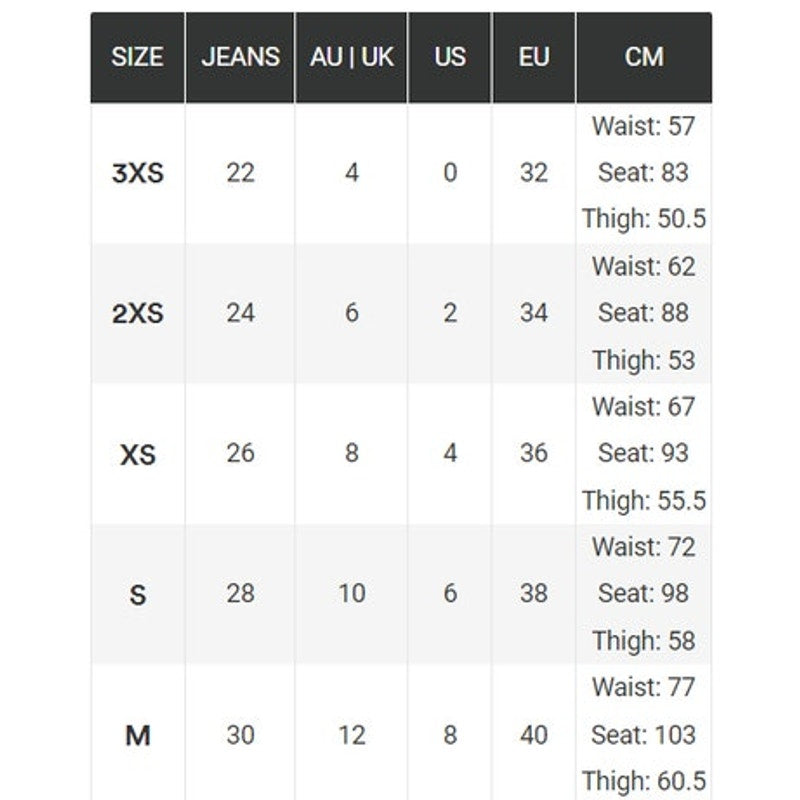The height and width of the screenshot is (800, 800).
Task: Click the CM column header
Action: coord(644,57)
